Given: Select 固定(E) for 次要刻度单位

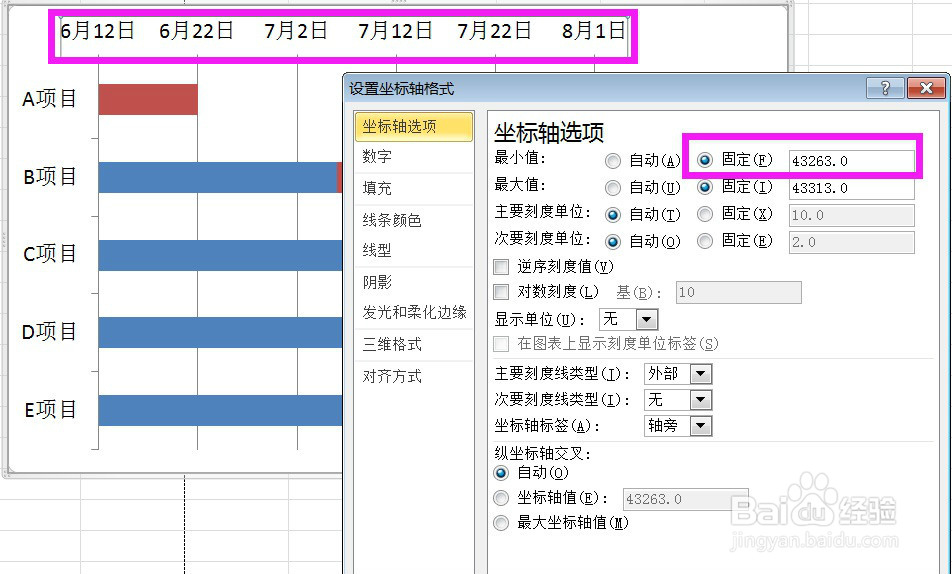Looking at the screenshot, I should (x=705, y=241).
